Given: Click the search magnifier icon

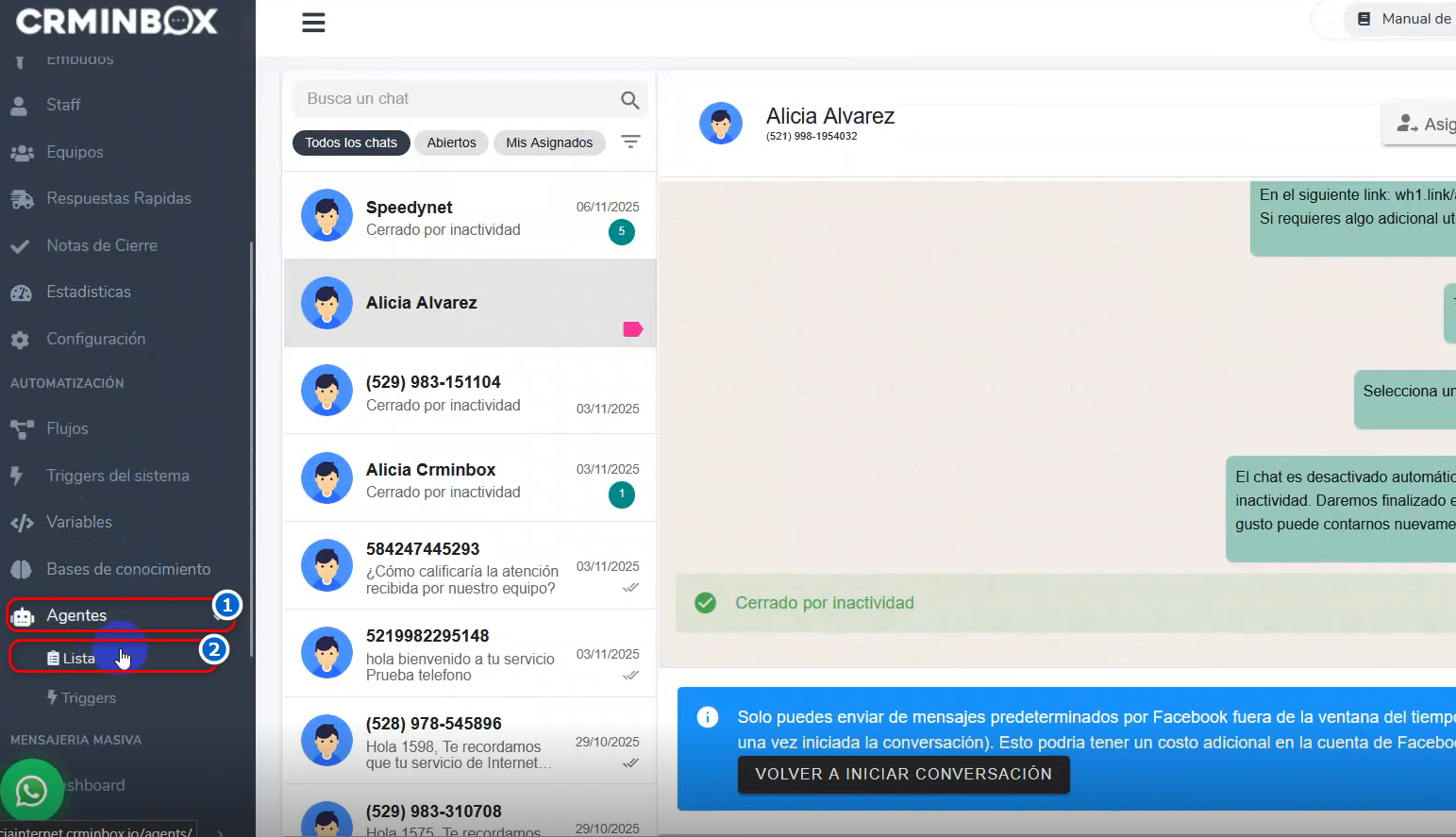Looking at the screenshot, I should pyautogui.click(x=629, y=100).
